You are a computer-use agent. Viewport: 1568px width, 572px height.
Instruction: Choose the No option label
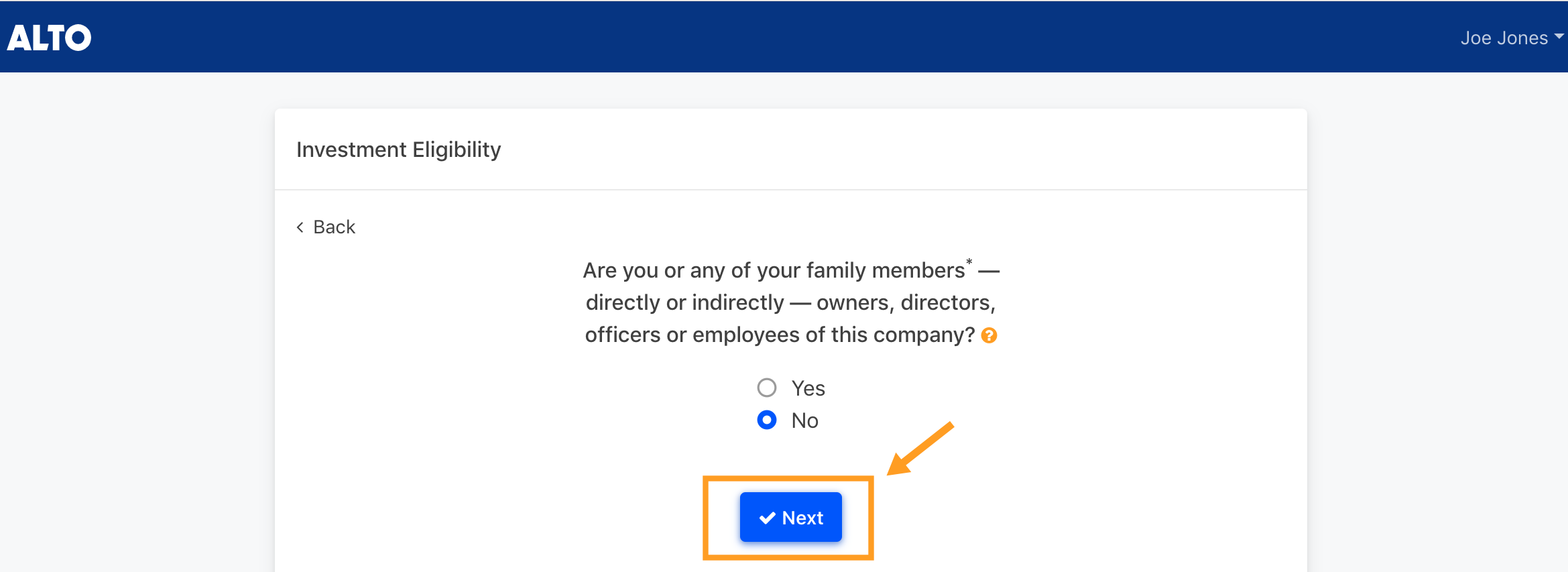(805, 420)
